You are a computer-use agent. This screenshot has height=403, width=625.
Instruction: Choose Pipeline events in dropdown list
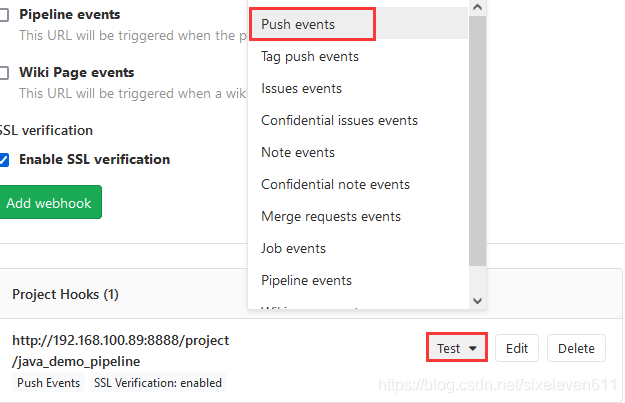(x=306, y=280)
